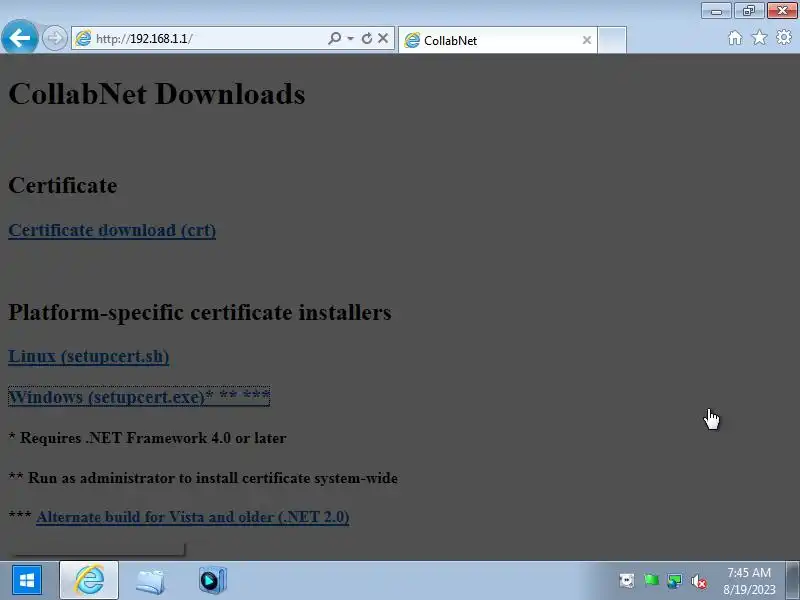The height and width of the screenshot is (600, 800).
Task: Open Favorites with the star icon
Action: (x=759, y=38)
